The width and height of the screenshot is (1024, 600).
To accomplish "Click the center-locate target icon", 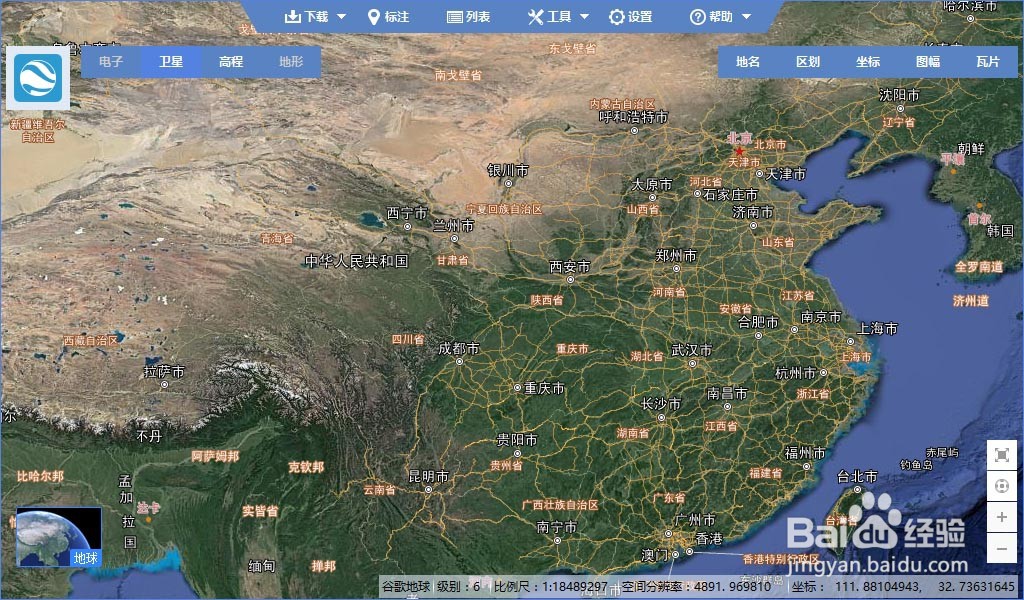I will (x=1001, y=485).
